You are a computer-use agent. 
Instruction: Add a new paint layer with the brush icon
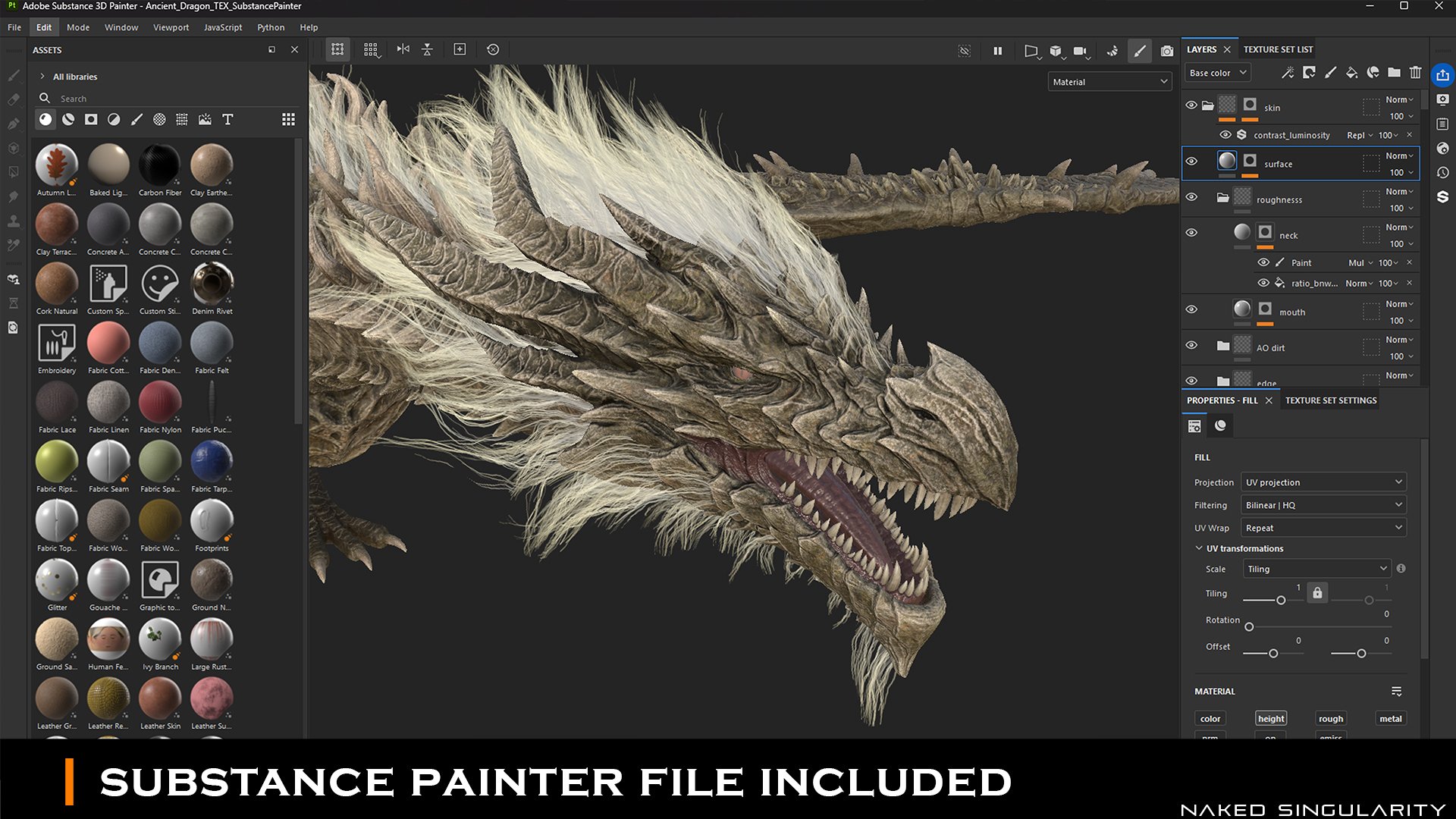click(x=1330, y=72)
